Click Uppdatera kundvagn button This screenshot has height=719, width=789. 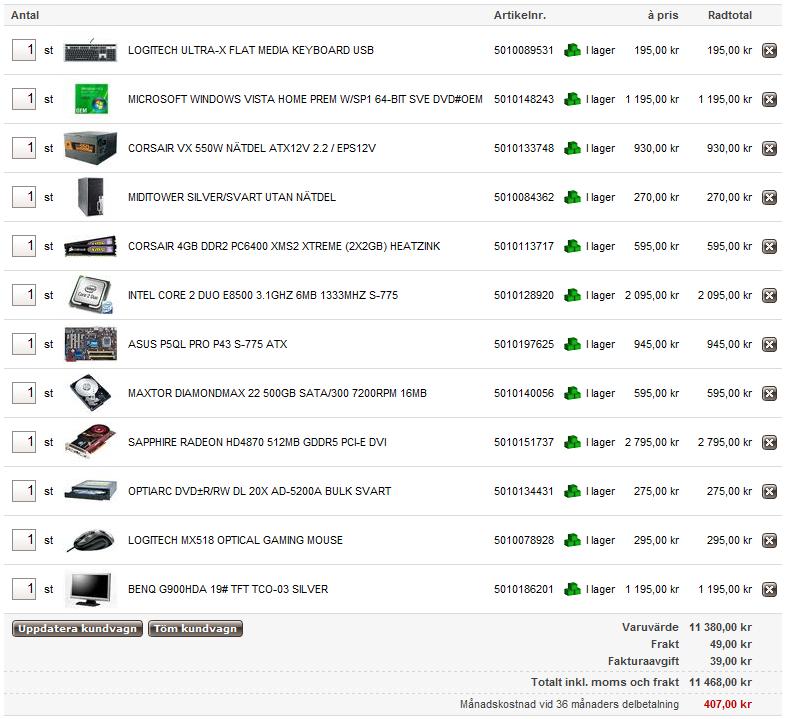(x=77, y=629)
